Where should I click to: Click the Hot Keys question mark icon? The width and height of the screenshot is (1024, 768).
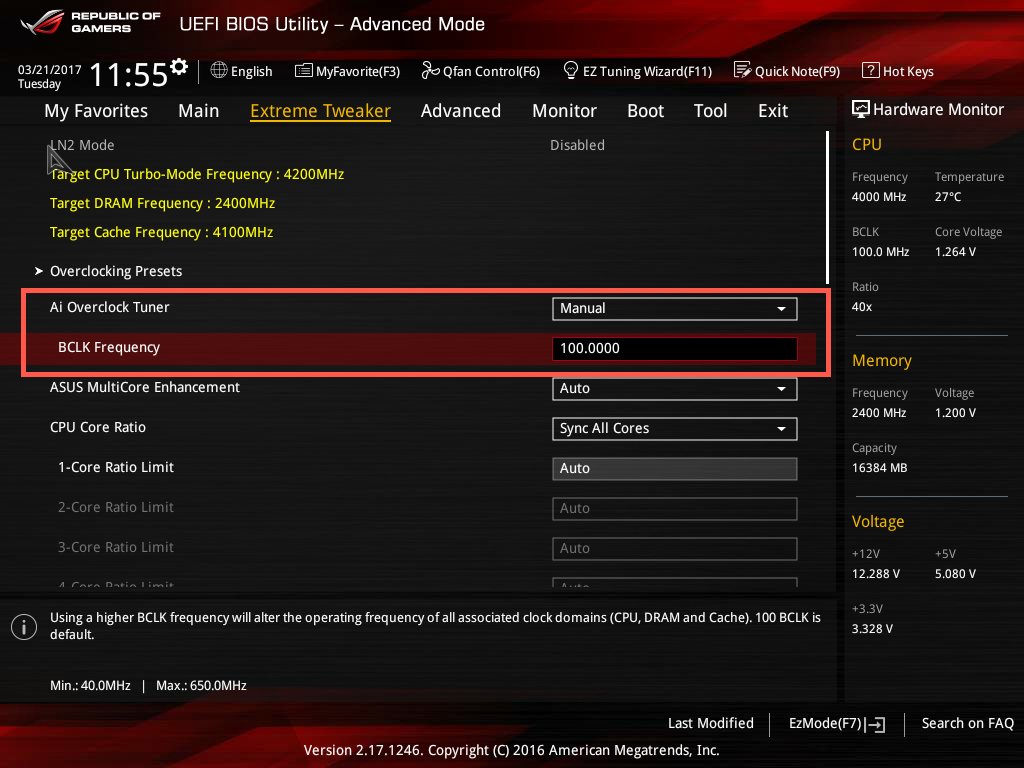click(871, 70)
